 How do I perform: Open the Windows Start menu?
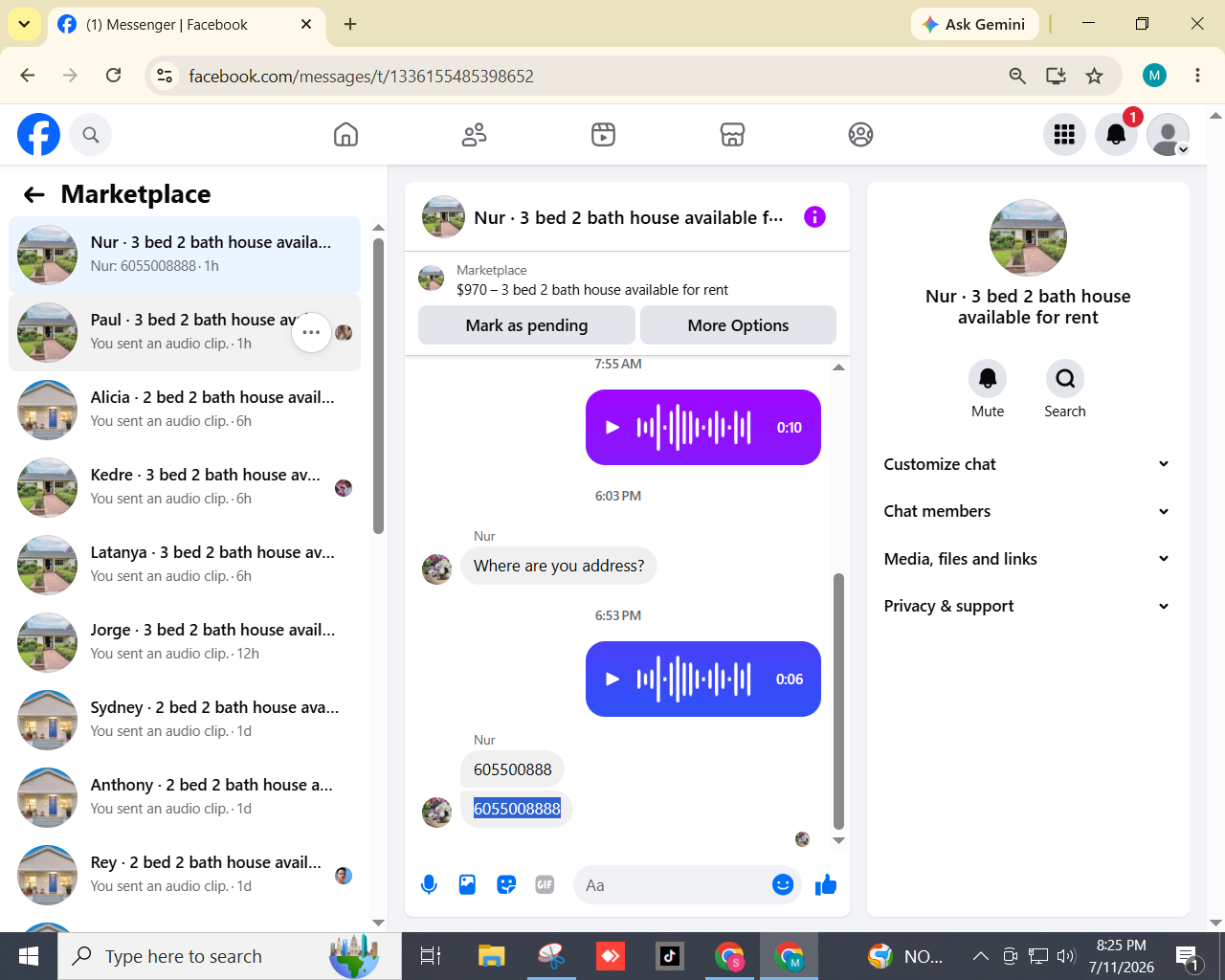coord(29,956)
